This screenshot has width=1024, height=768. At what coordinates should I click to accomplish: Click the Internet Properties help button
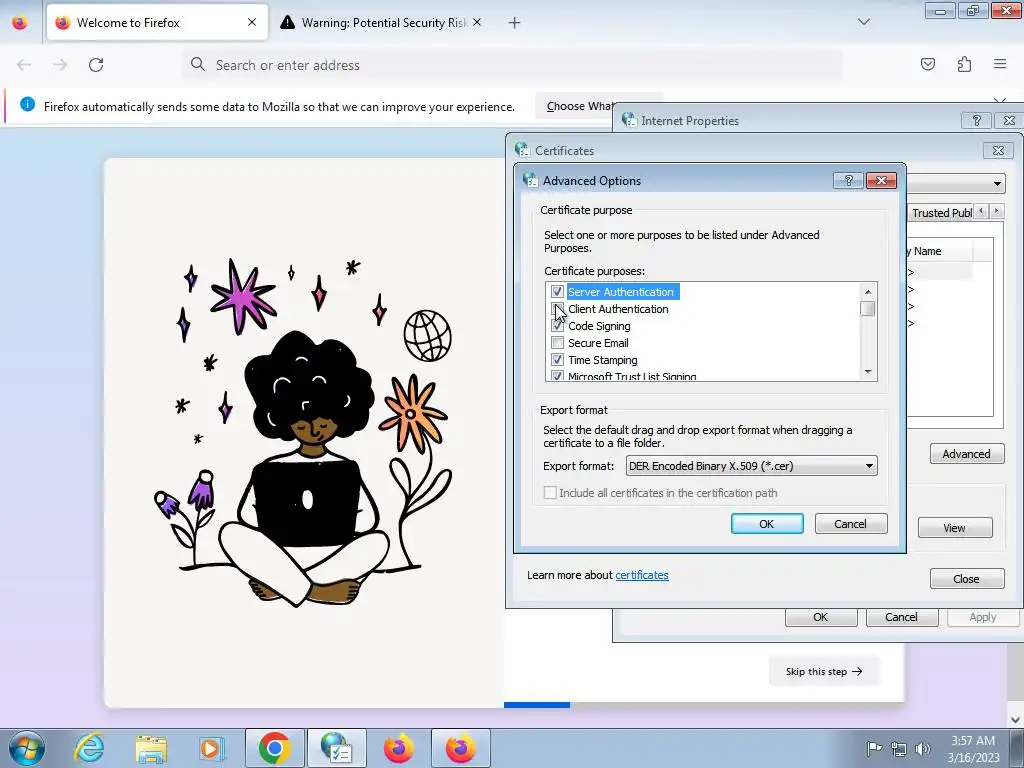click(x=976, y=121)
